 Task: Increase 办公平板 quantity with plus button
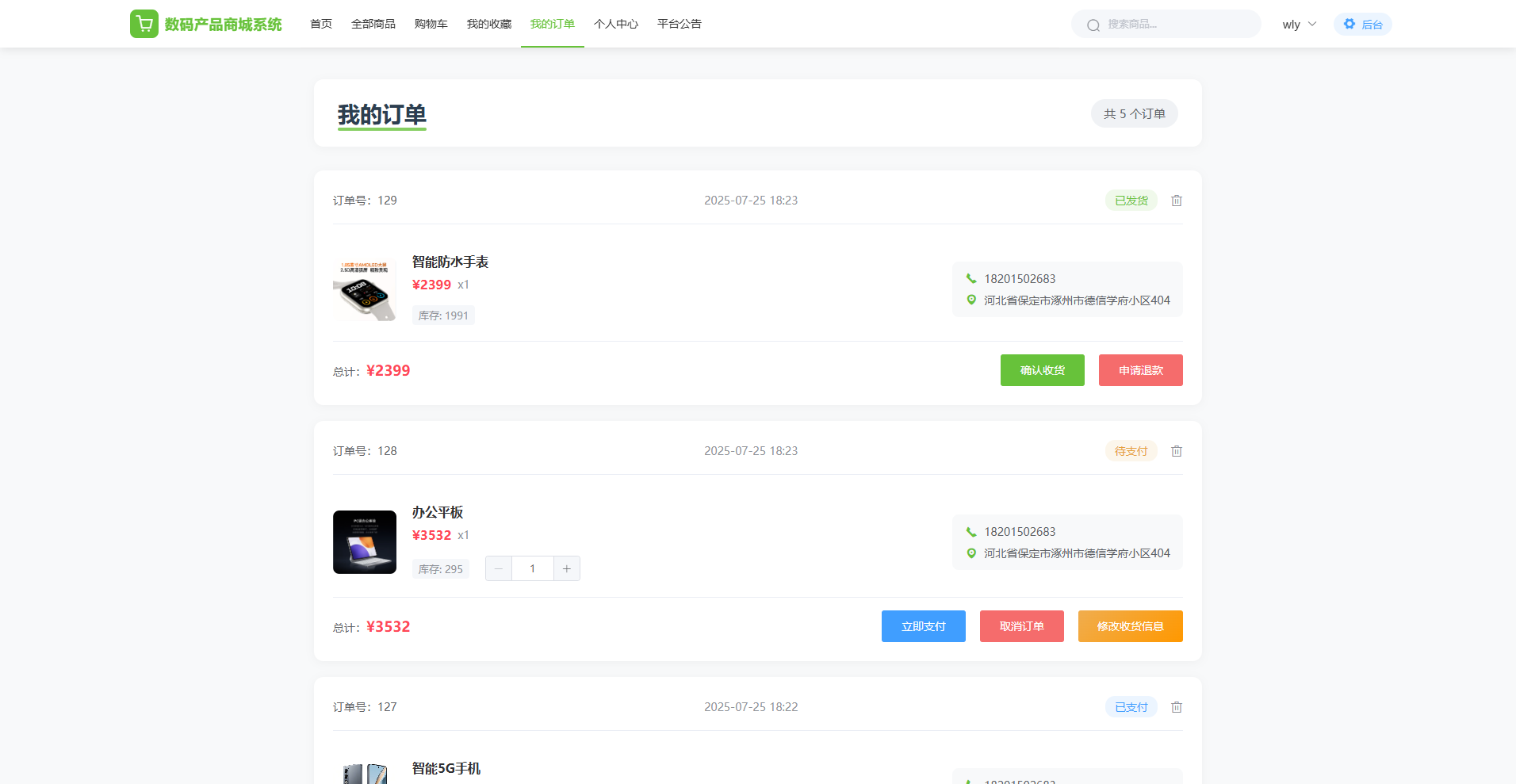(567, 568)
